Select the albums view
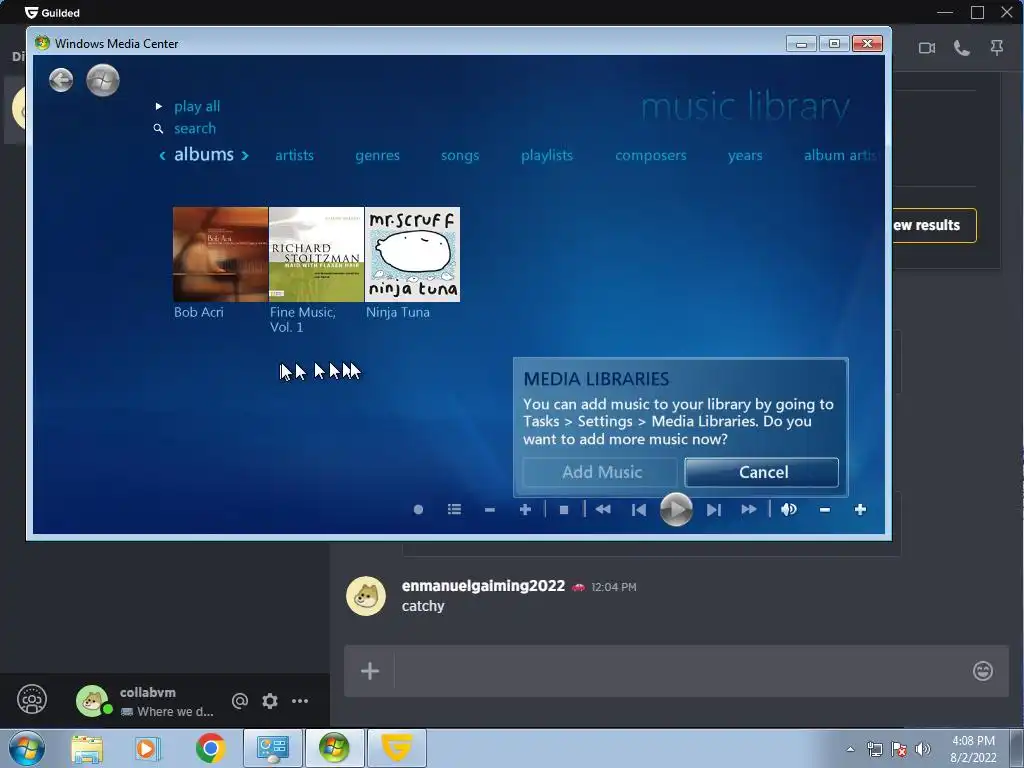Viewport: 1024px width, 768px height. point(204,154)
